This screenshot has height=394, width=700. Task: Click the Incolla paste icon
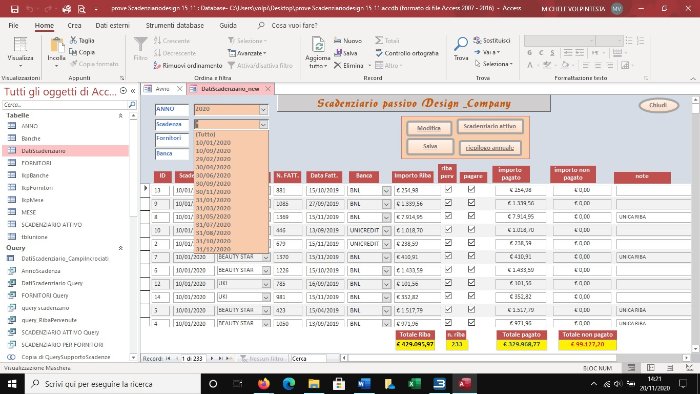[57, 45]
